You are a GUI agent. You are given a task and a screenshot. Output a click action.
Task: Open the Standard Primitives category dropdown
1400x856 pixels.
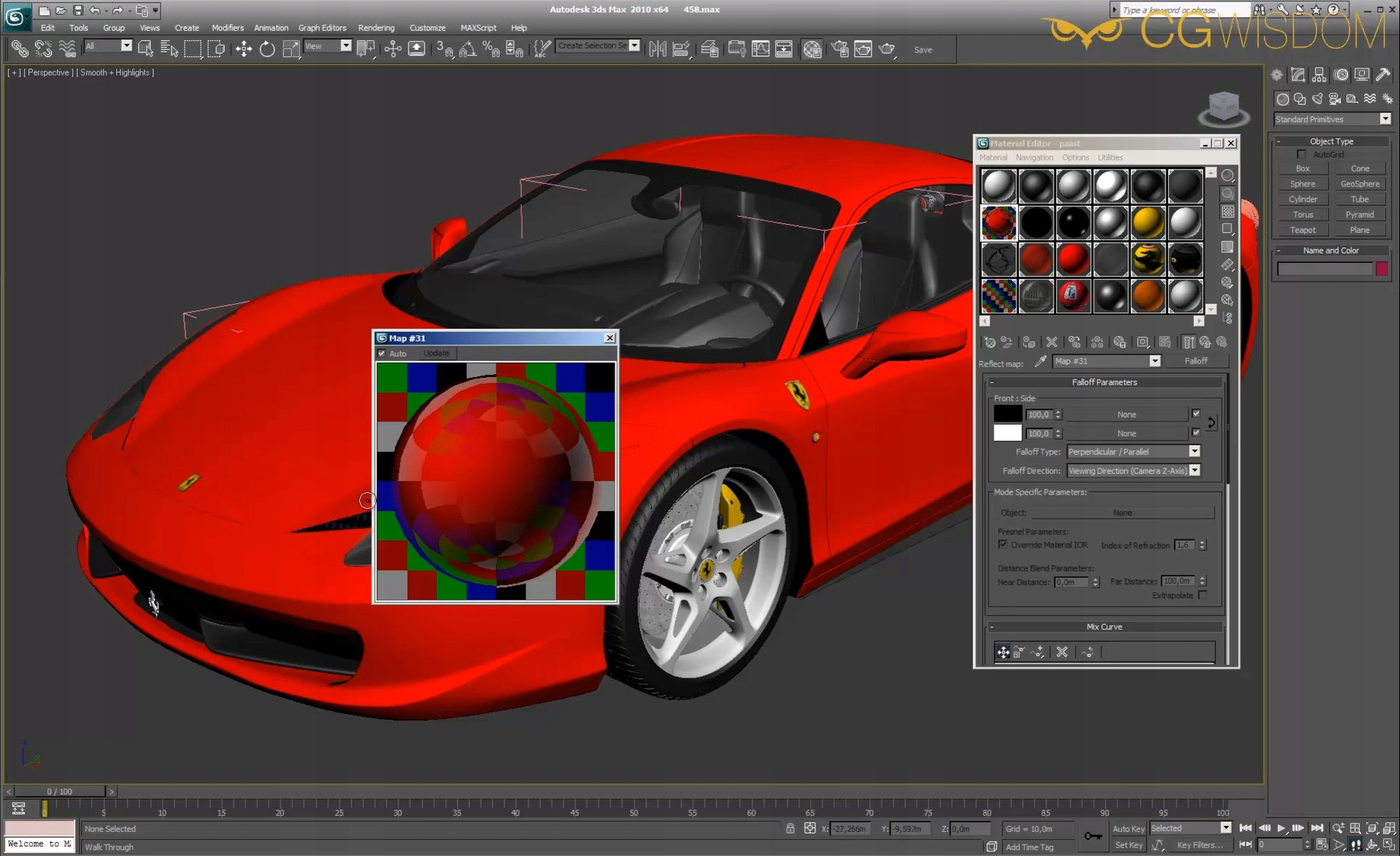[x=1385, y=119]
